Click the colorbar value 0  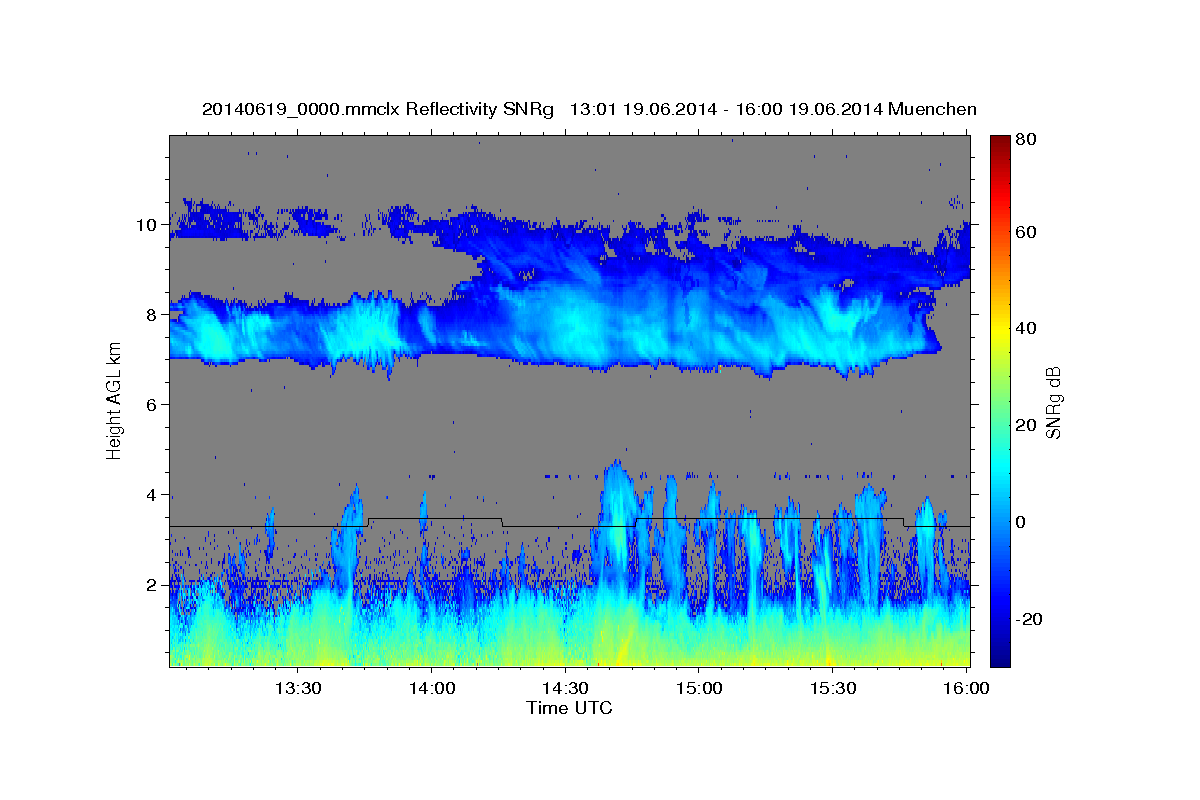point(1021,522)
